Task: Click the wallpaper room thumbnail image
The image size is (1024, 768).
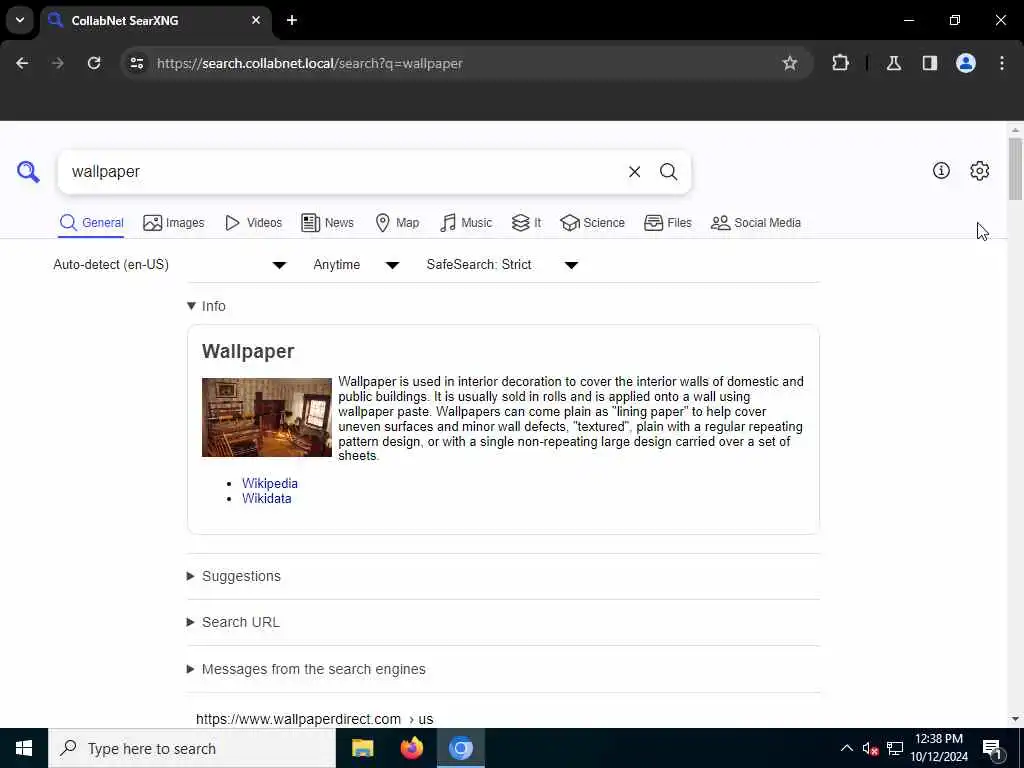Action: click(266, 417)
